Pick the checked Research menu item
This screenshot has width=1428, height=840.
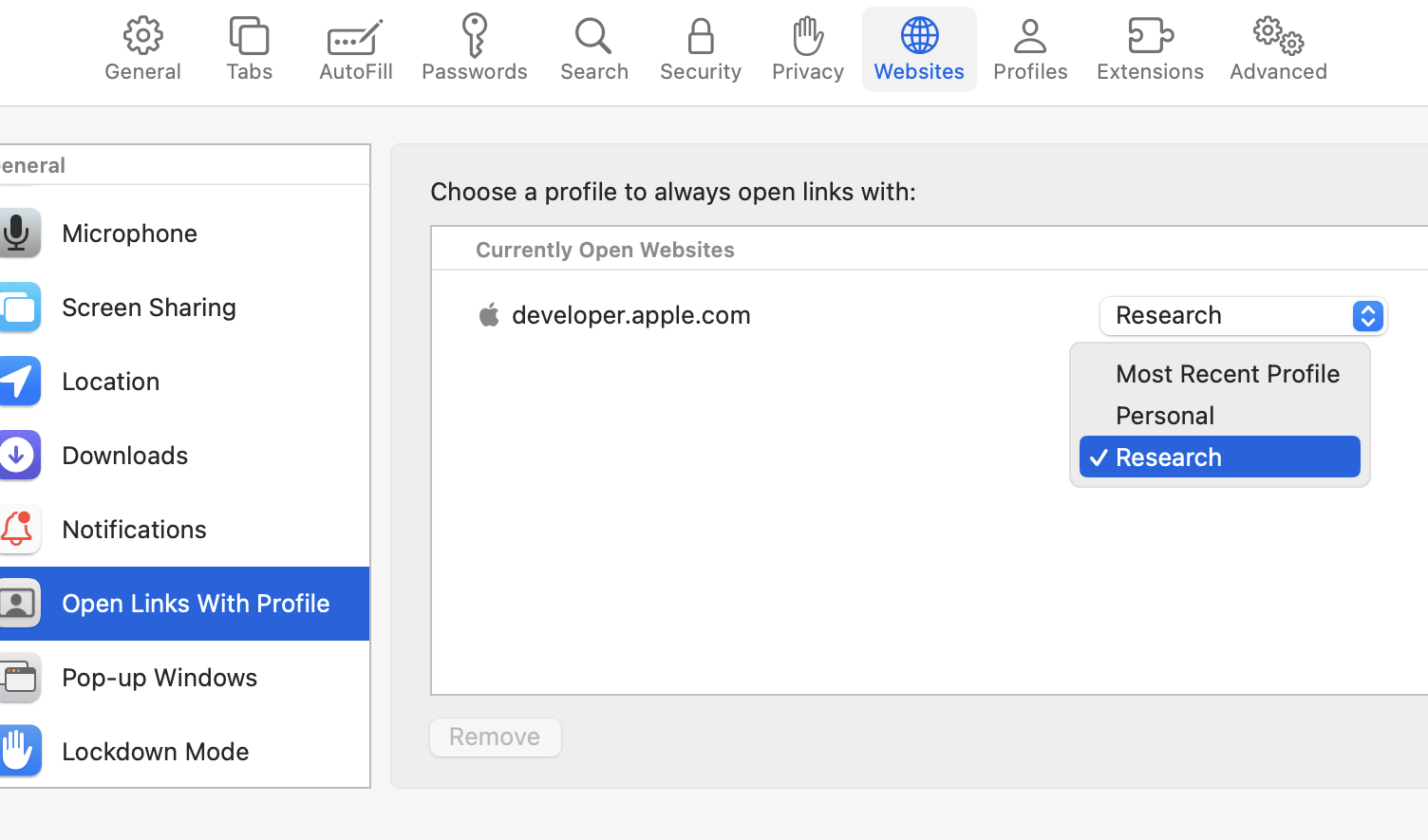click(x=1220, y=457)
